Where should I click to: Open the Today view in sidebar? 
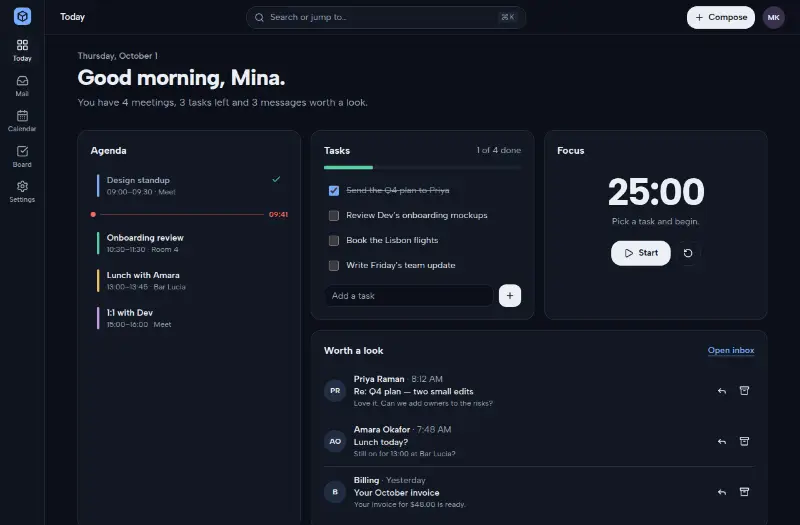coord(22,51)
